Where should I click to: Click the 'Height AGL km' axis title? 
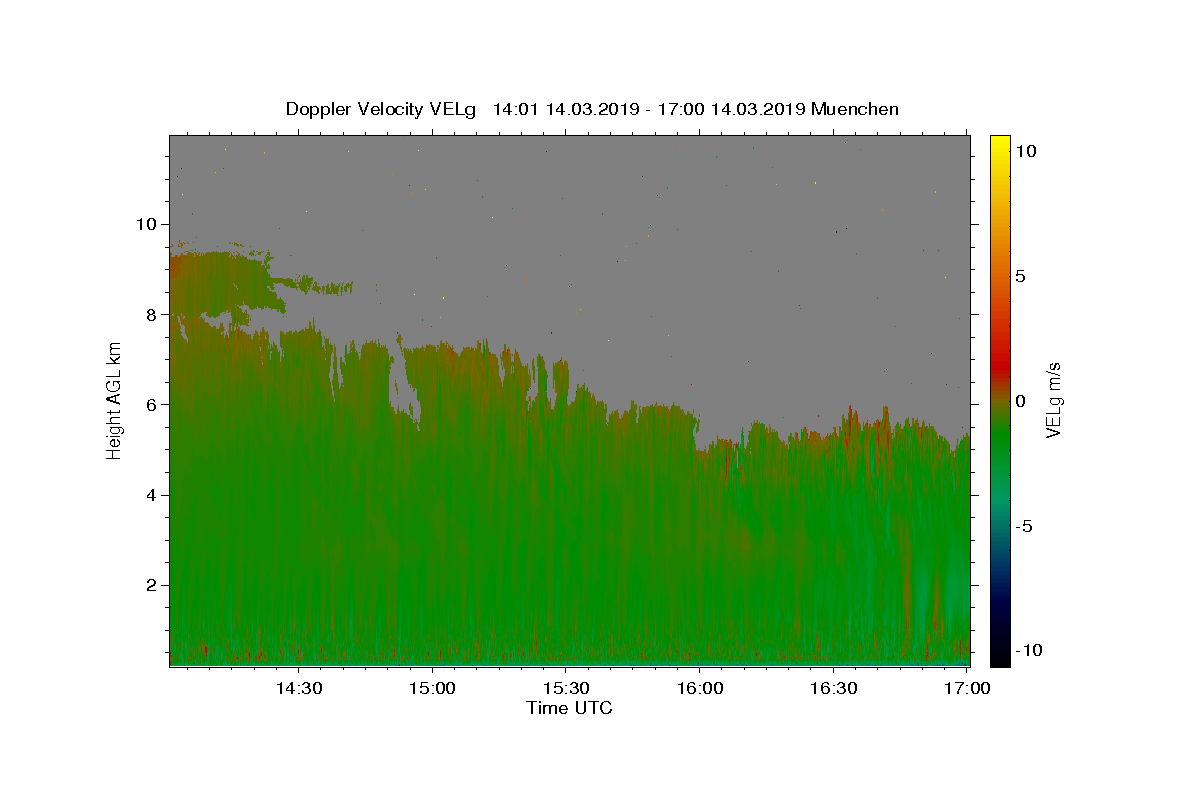click(115, 401)
